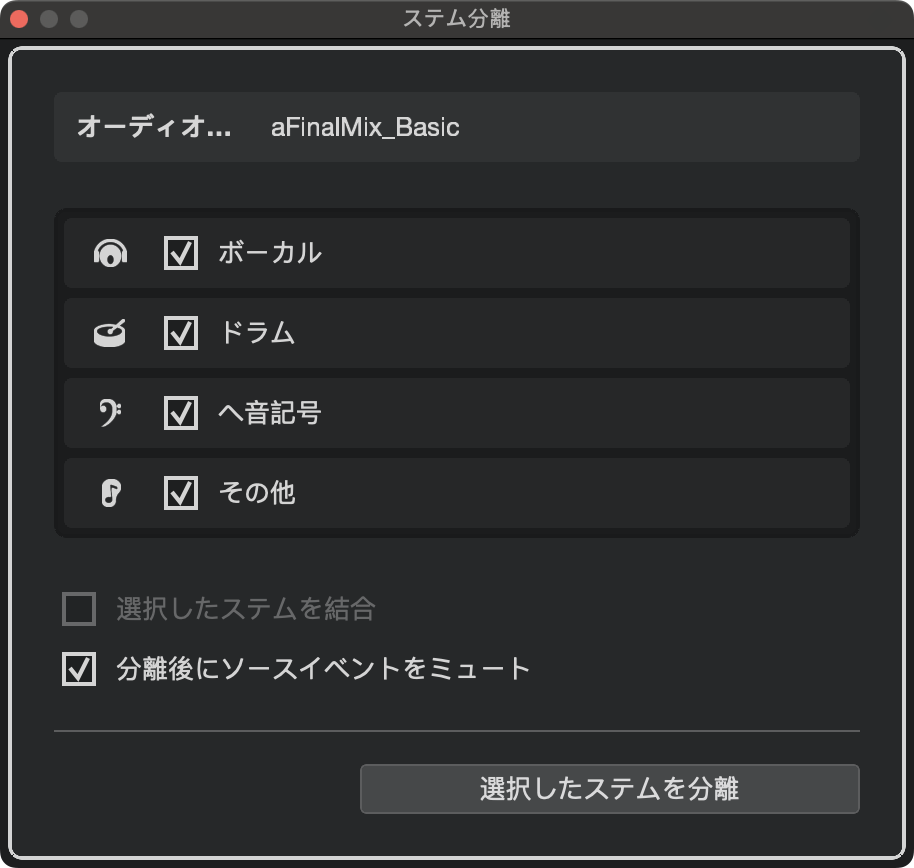Click the 選択したステムを結合 checkbox
Viewport: 914px width, 868px height.
[x=79, y=608]
